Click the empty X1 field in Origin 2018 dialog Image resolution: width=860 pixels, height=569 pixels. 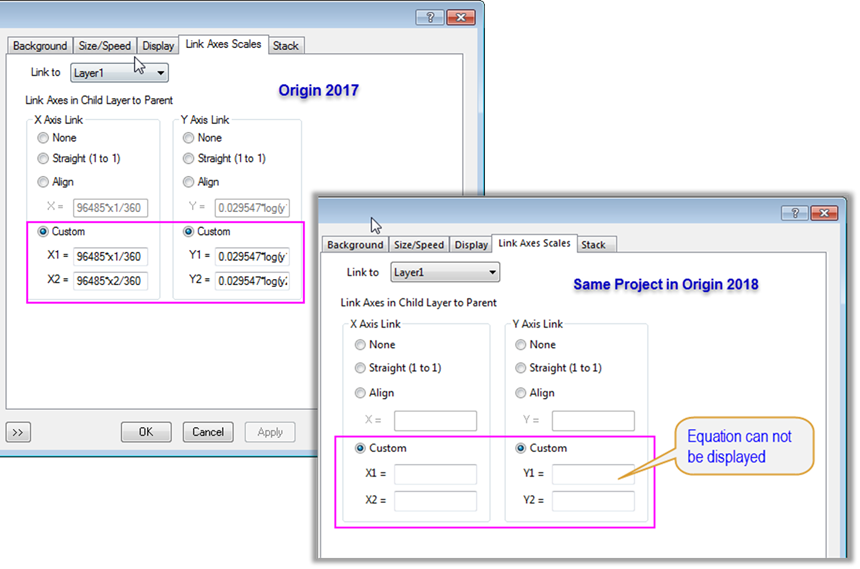click(x=435, y=474)
